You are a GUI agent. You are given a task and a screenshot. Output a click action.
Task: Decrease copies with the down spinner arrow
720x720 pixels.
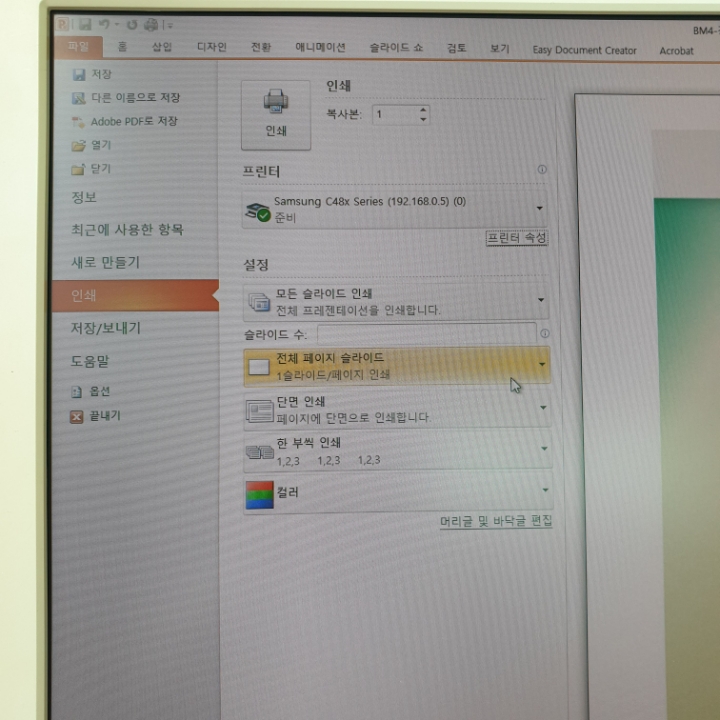(x=423, y=119)
